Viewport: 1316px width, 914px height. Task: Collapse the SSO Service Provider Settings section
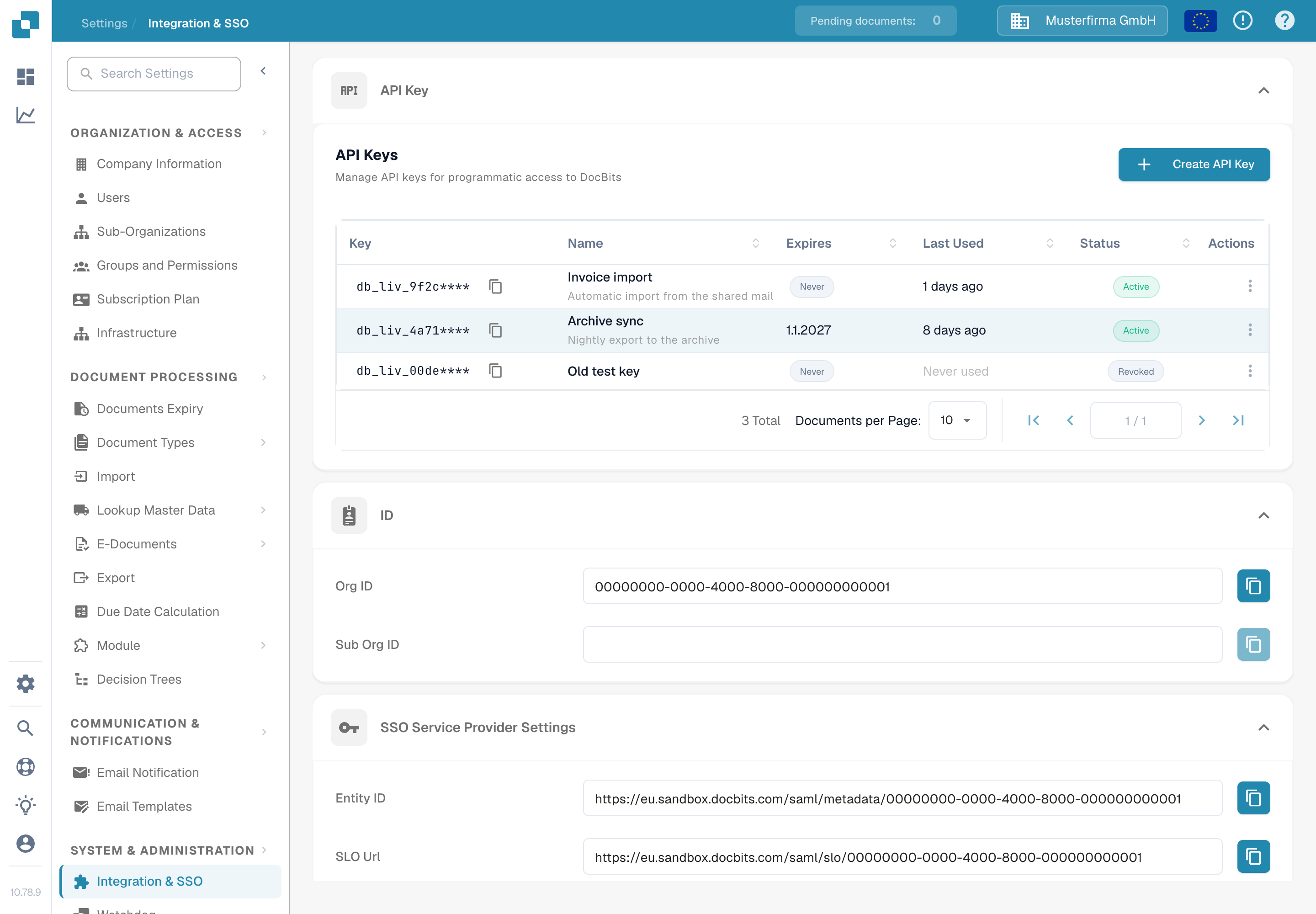point(1263,727)
